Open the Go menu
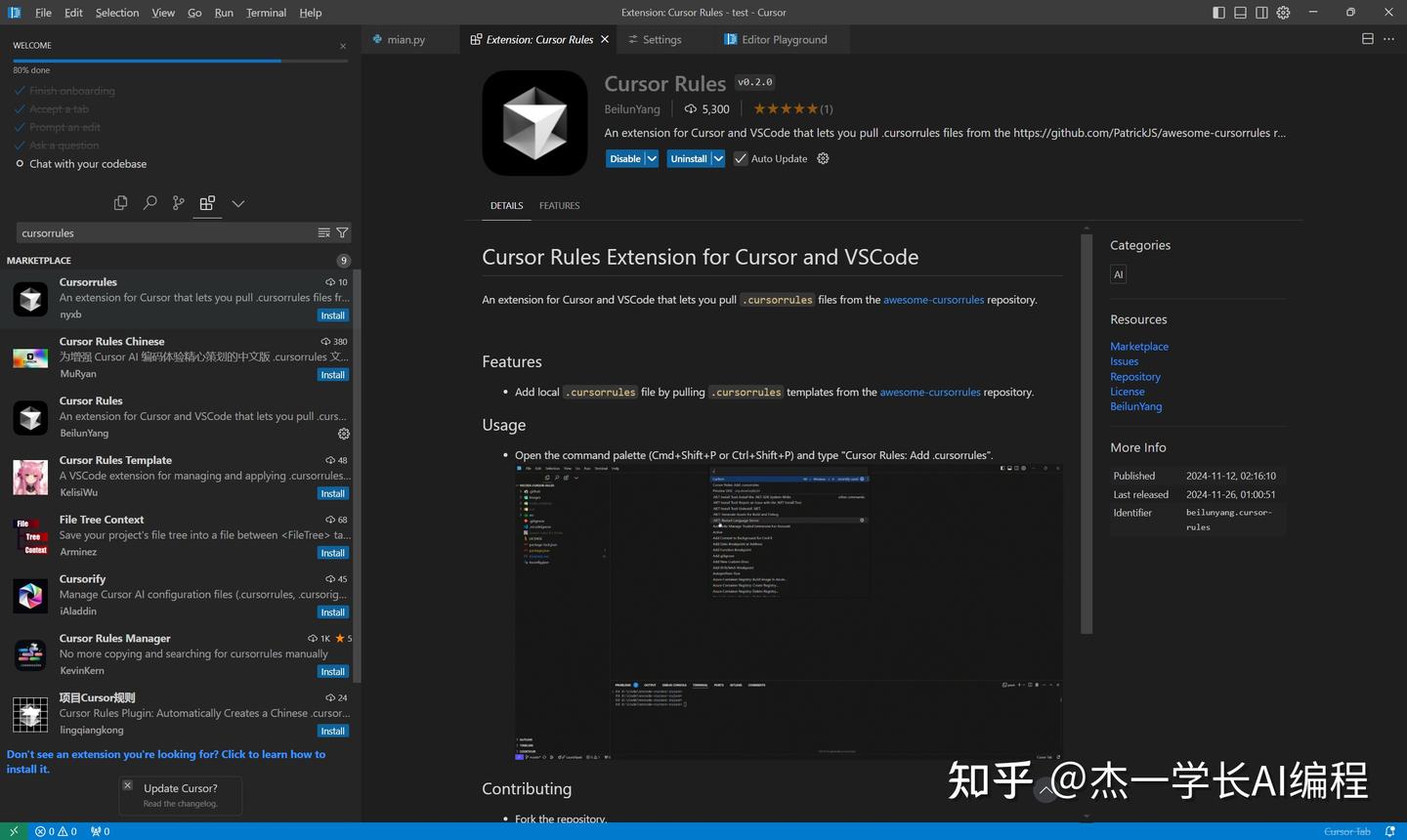Viewport: 1407px width, 840px height. (194, 13)
